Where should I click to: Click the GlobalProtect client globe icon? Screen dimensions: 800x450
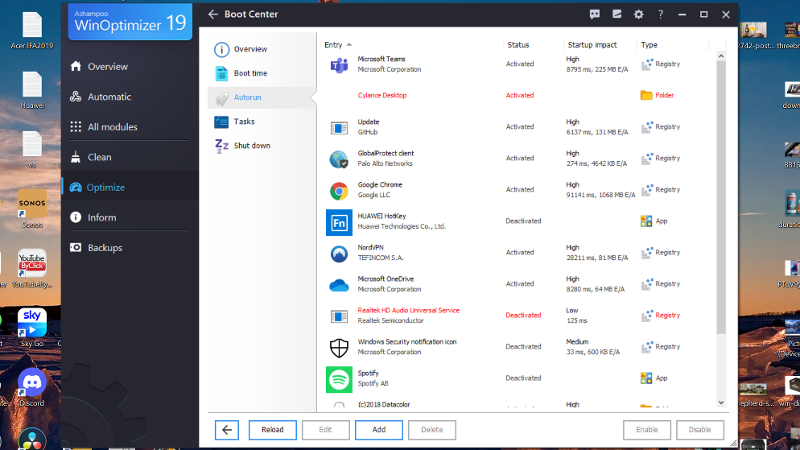pyautogui.click(x=339, y=159)
